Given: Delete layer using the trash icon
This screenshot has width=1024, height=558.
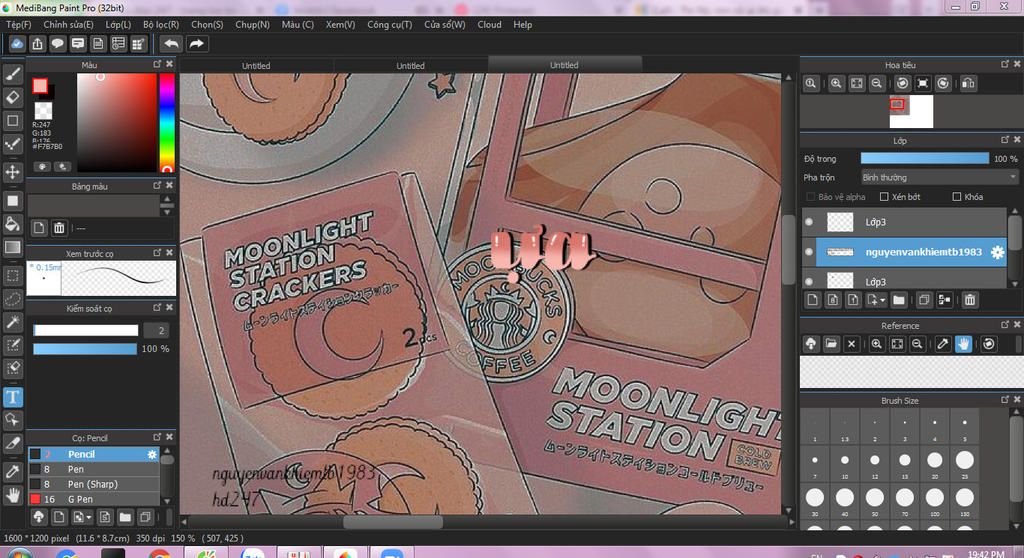Looking at the screenshot, I should point(969,300).
